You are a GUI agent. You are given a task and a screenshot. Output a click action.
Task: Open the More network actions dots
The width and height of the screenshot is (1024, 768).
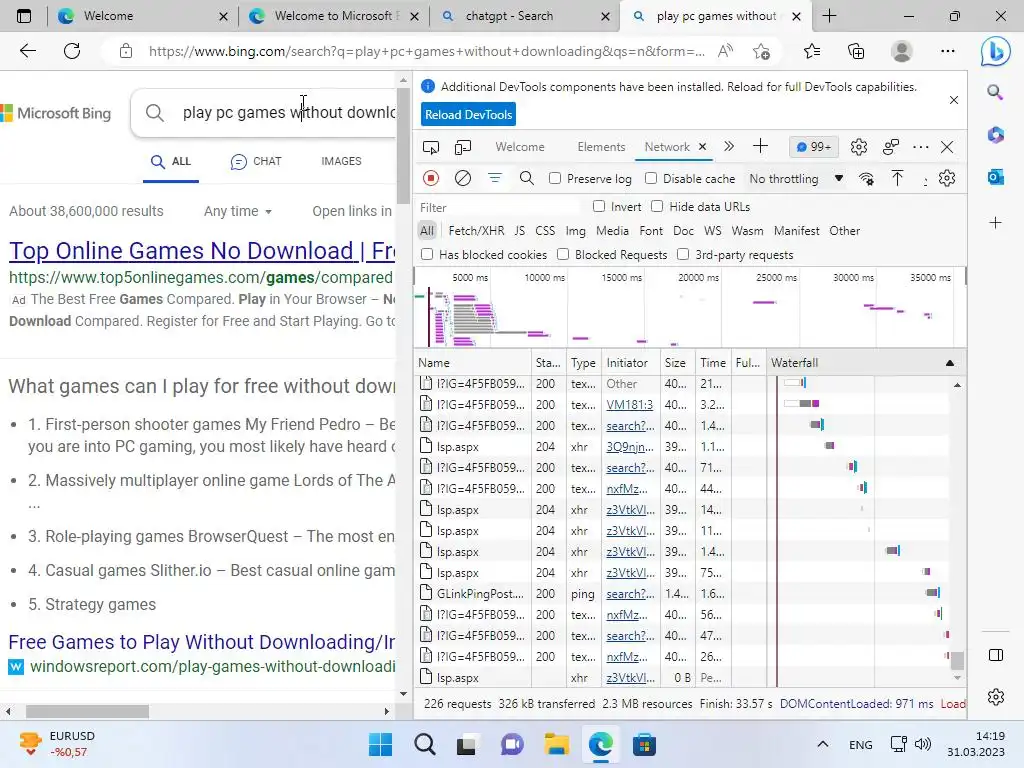click(925, 182)
